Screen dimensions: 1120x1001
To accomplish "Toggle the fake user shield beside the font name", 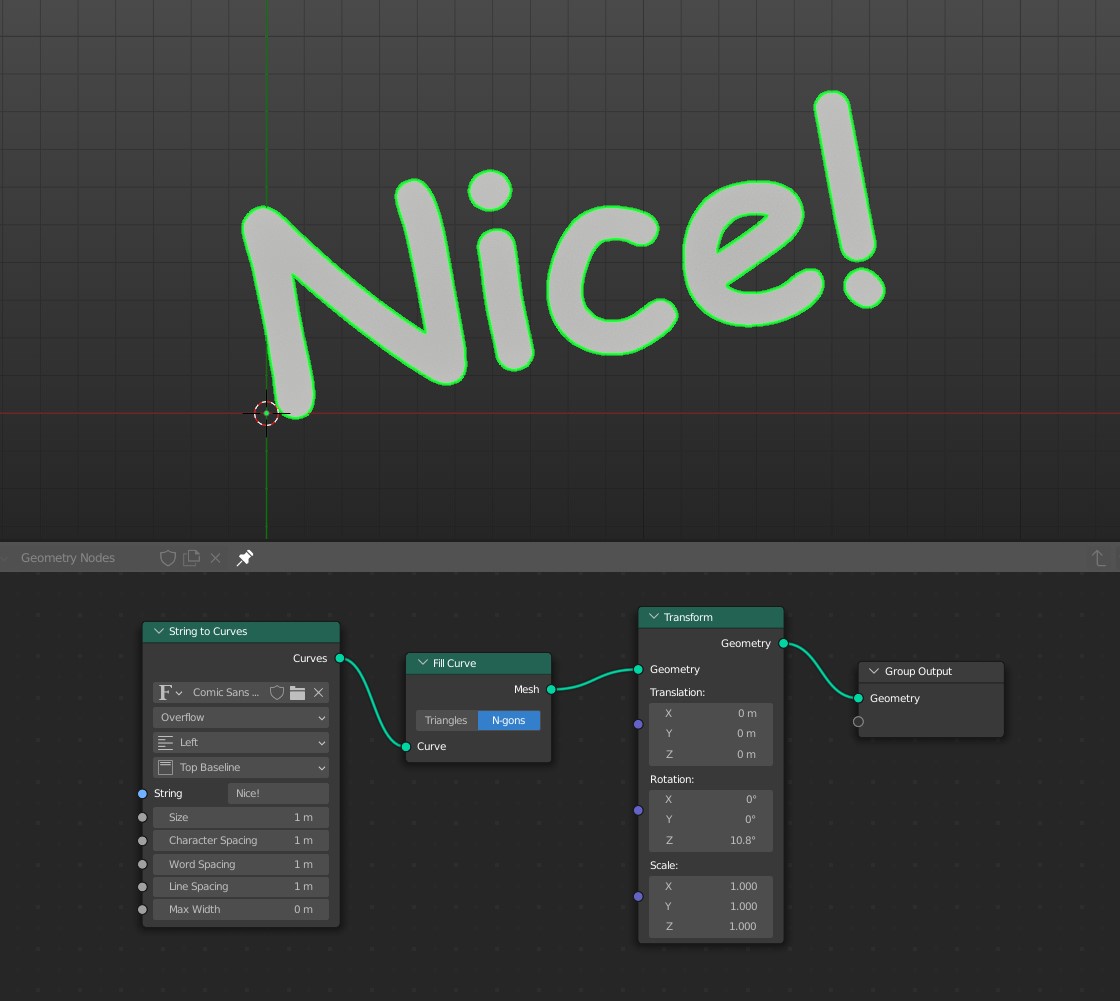I will [277, 692].
